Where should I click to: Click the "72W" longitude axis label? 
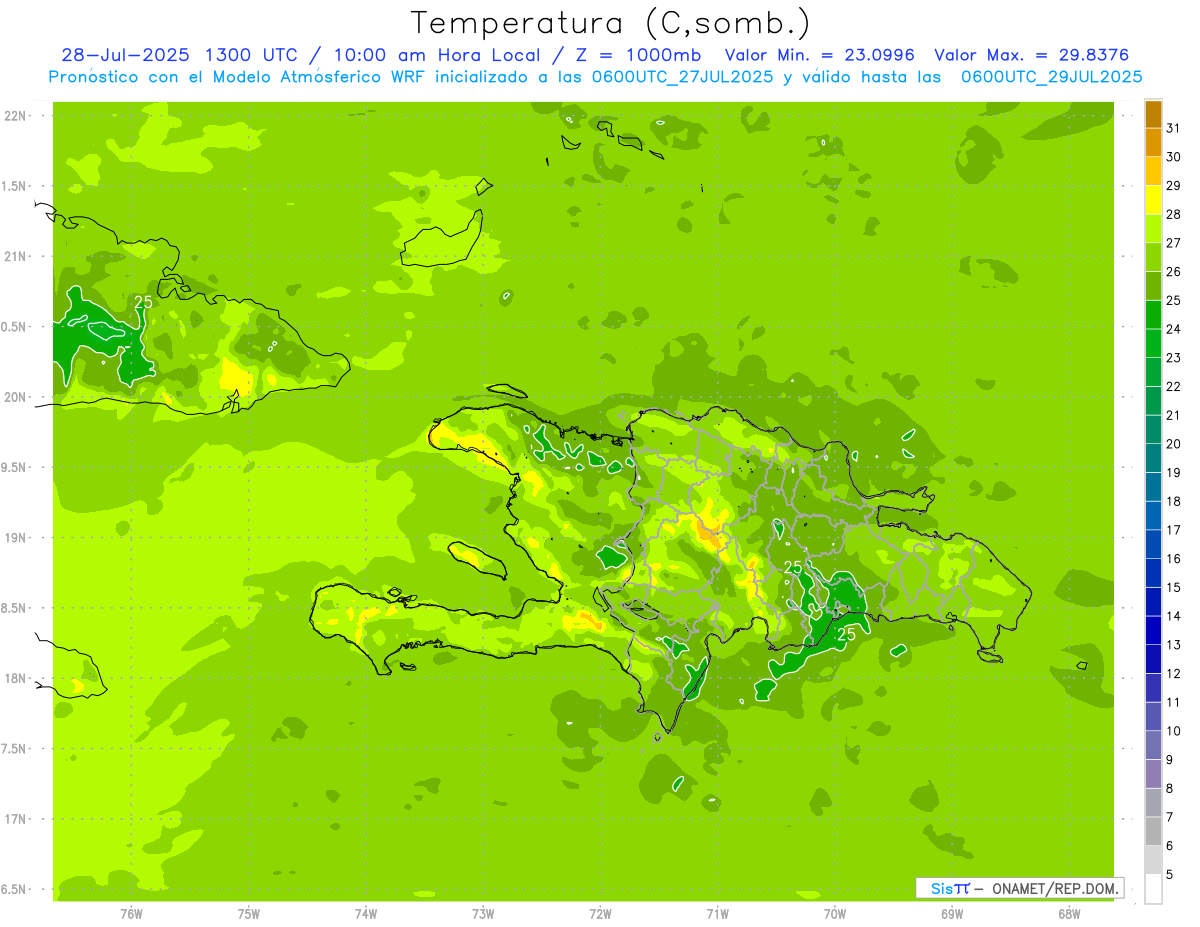[x=600, y=914]
